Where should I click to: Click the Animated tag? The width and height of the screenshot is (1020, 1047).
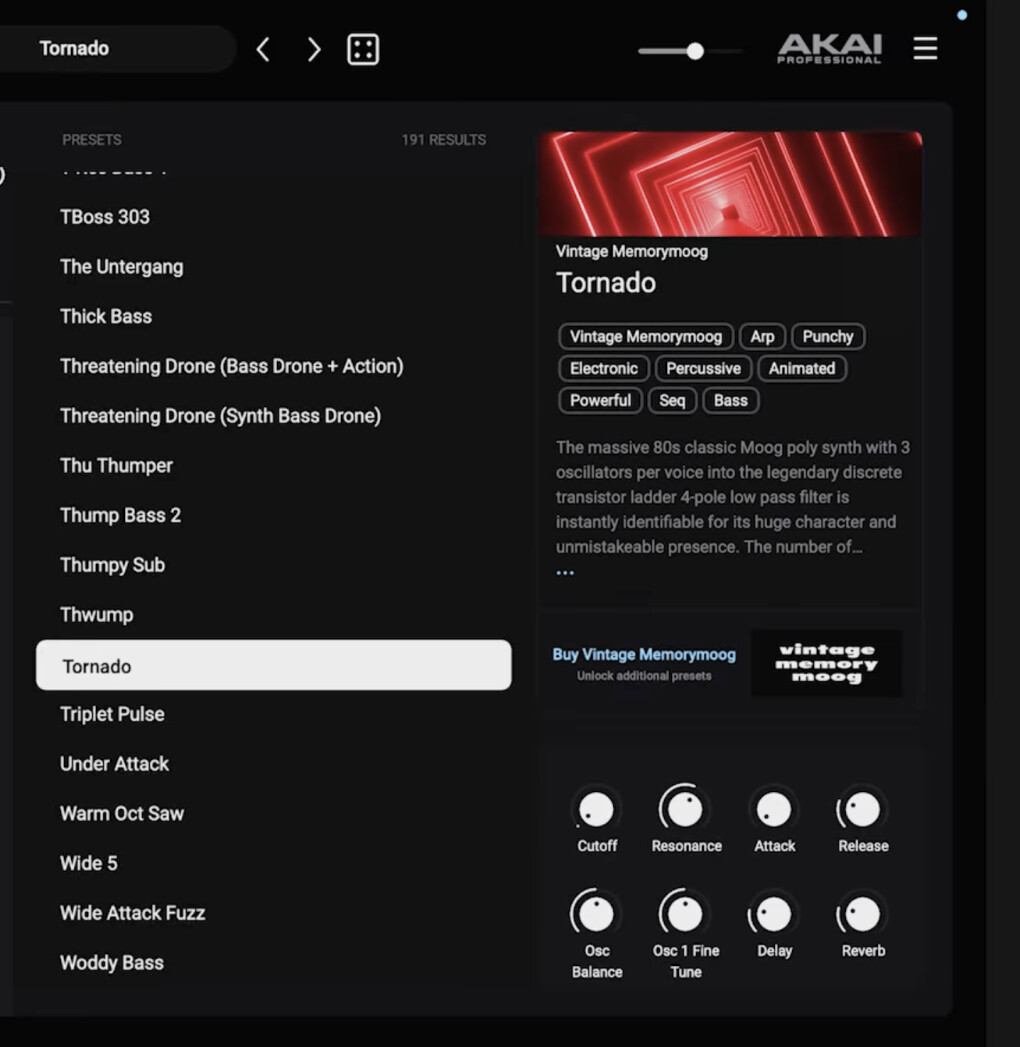click(x=802, y=369)
